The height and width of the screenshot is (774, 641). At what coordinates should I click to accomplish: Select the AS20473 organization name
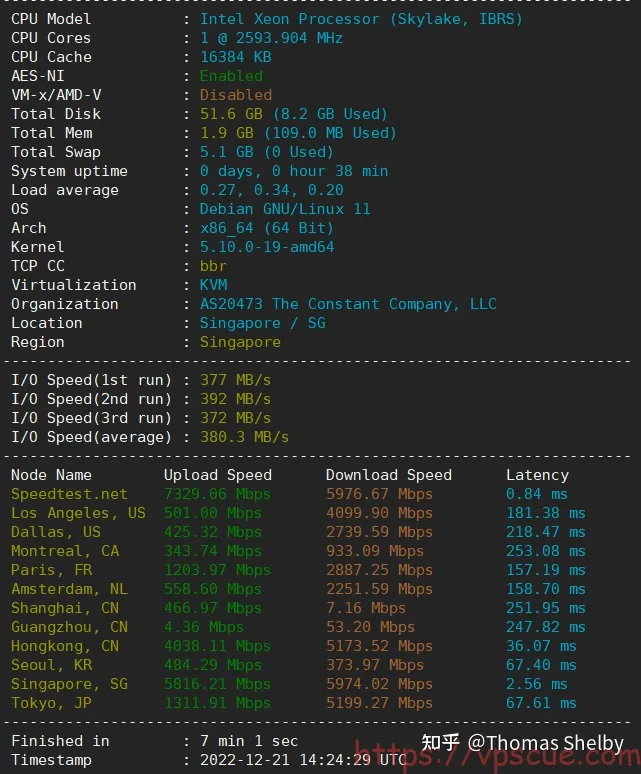348,304
